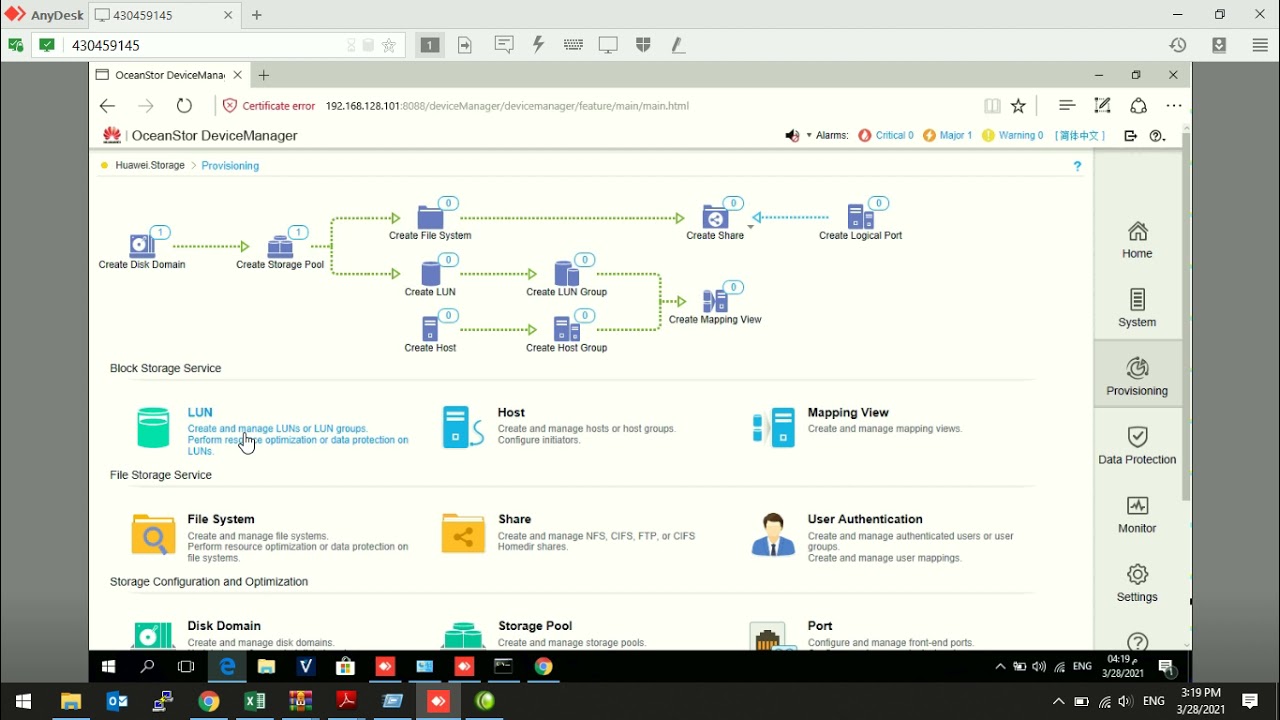Expand the alarm sound dropdown arrow
This screenshot has width=1280, height=720.
[809, 135]
